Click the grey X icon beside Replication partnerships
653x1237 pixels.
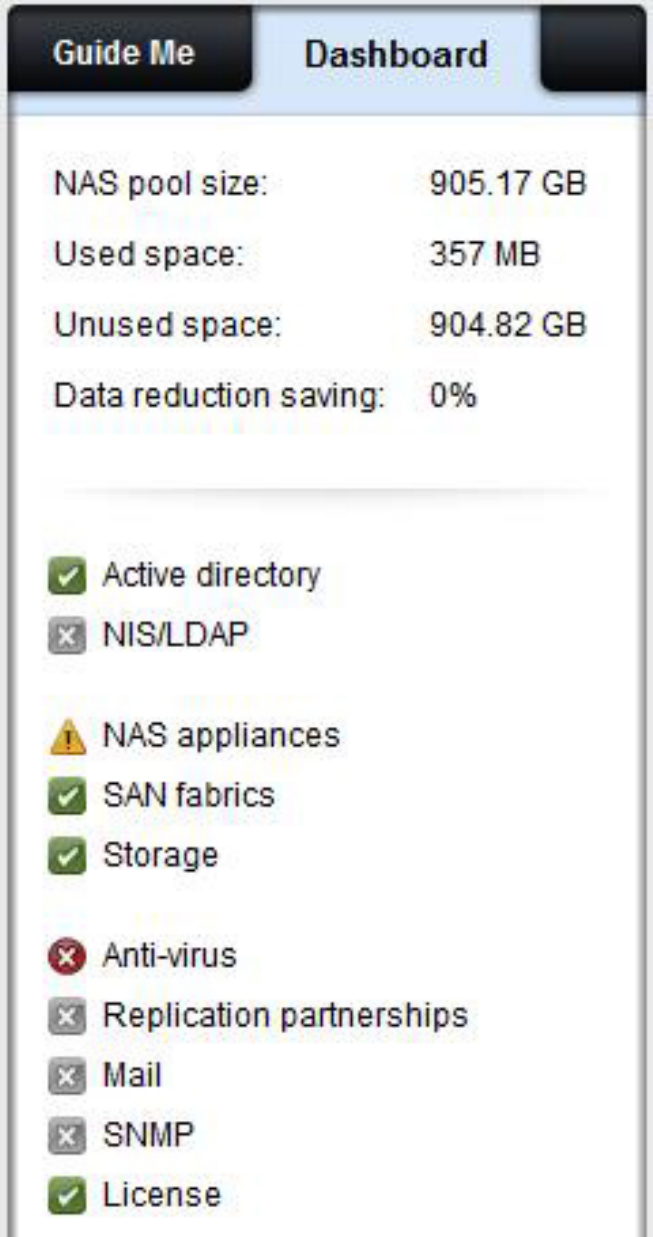[x=66, y=1018]
